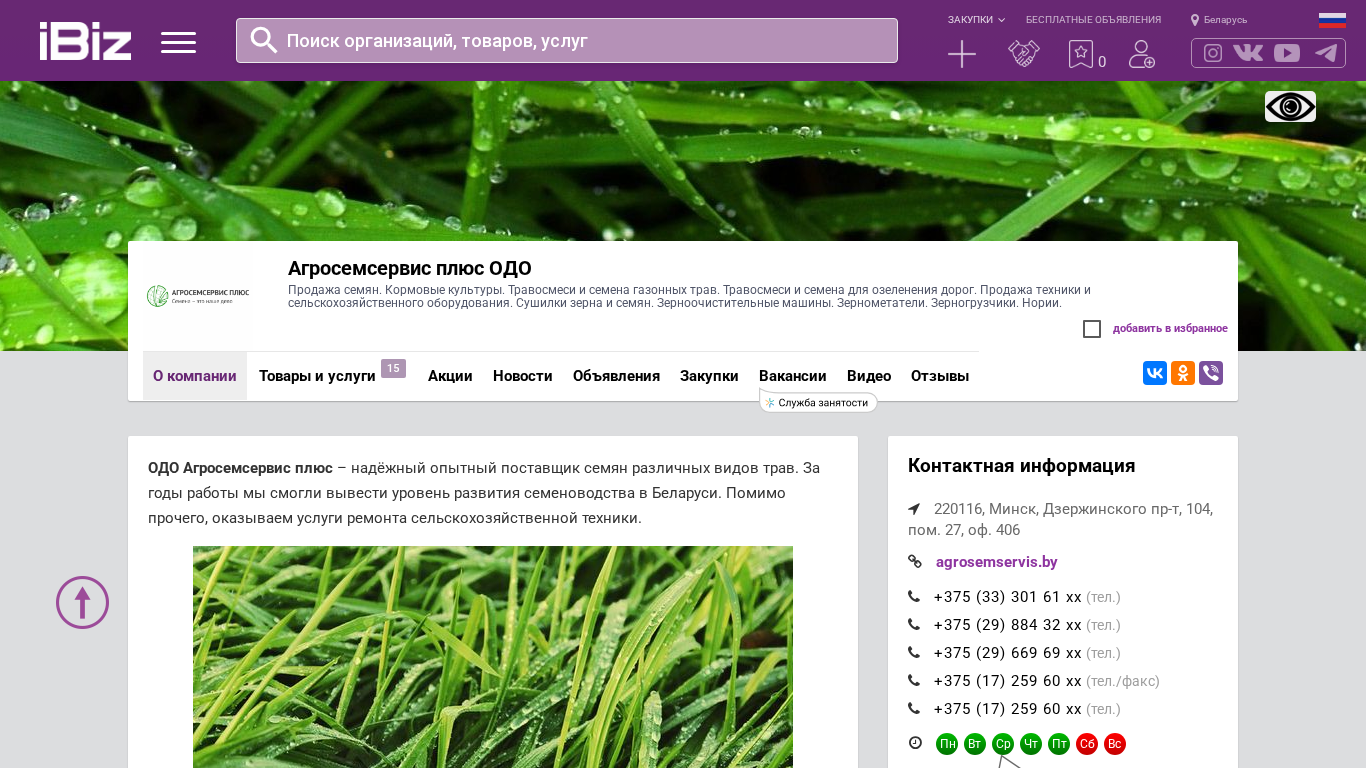1366x768 pixels.
Task: Click the company title Агросемсервис плюс ОДО
Action: tap(410, 268)
